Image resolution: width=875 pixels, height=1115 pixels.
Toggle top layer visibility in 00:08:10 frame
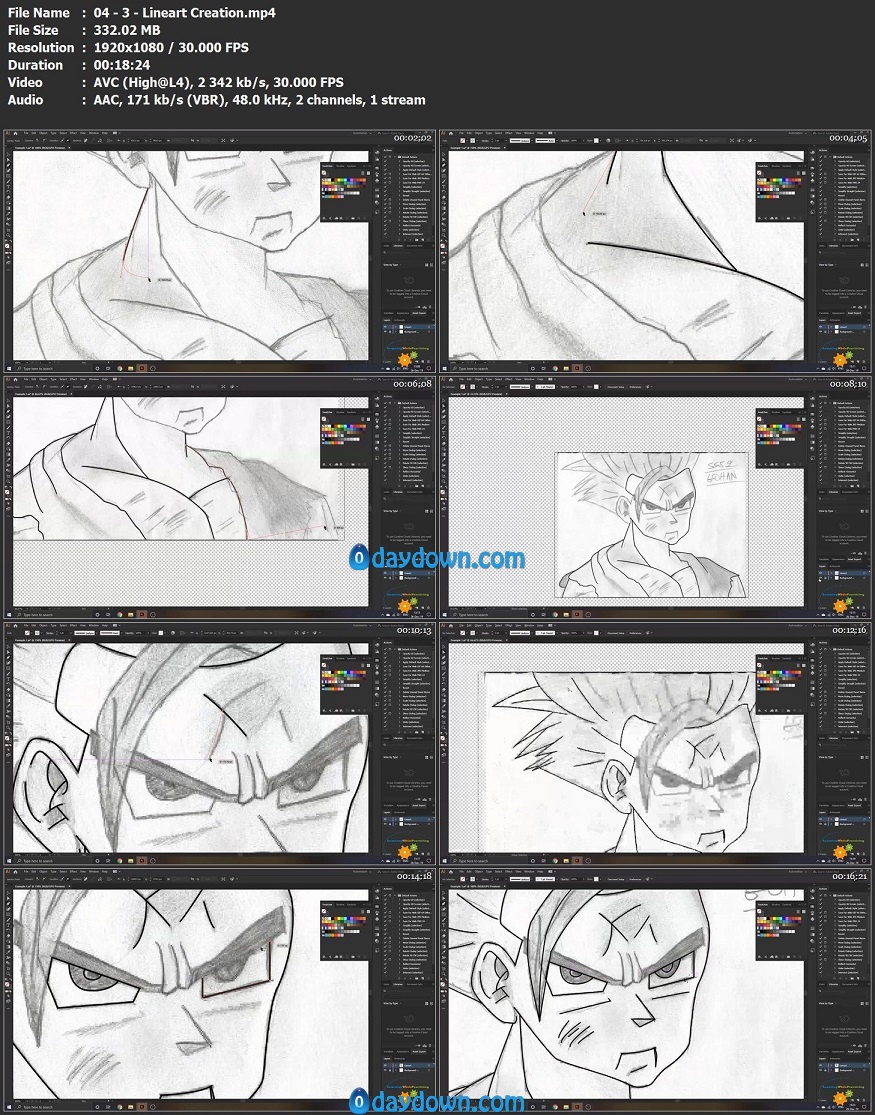[x=820, y=573]
